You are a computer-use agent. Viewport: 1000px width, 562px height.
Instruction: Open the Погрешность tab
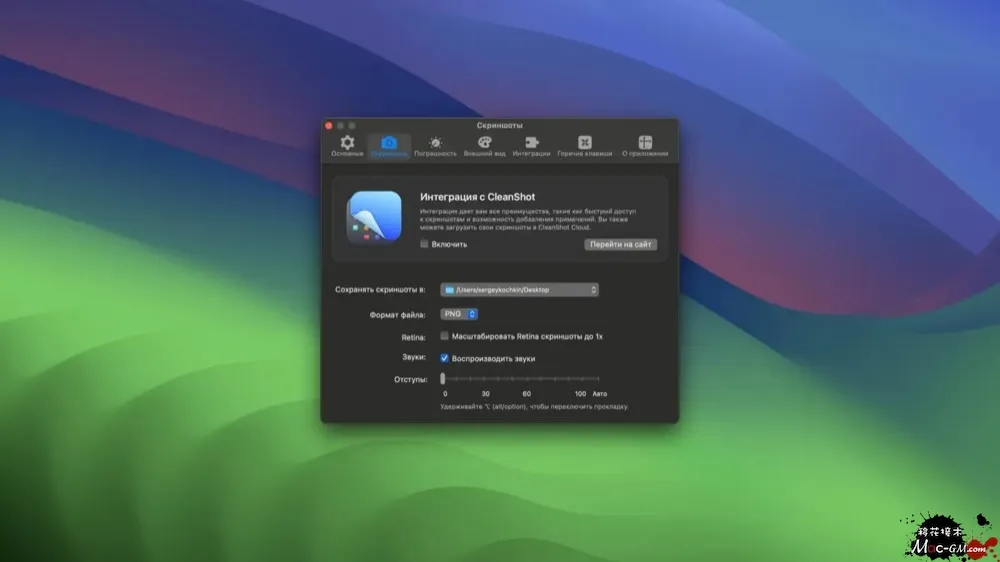pos(435,146)
